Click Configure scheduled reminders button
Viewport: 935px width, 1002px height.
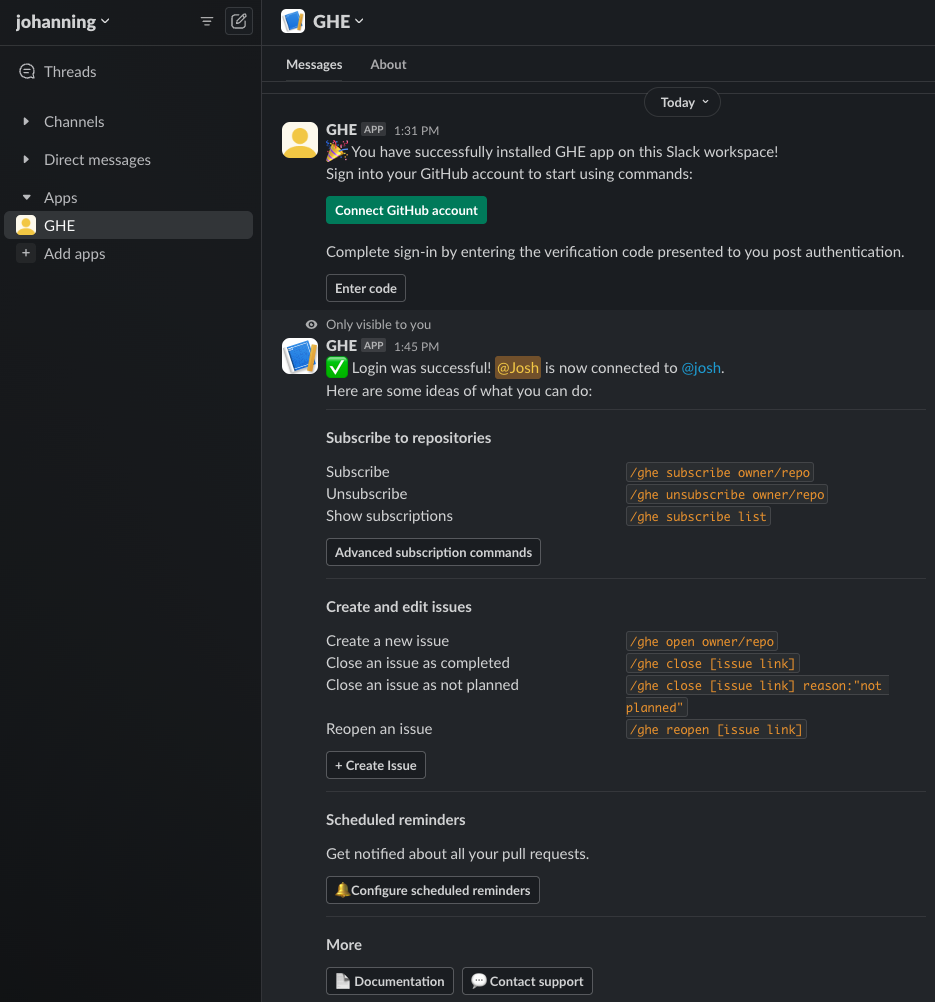point(432,890)
